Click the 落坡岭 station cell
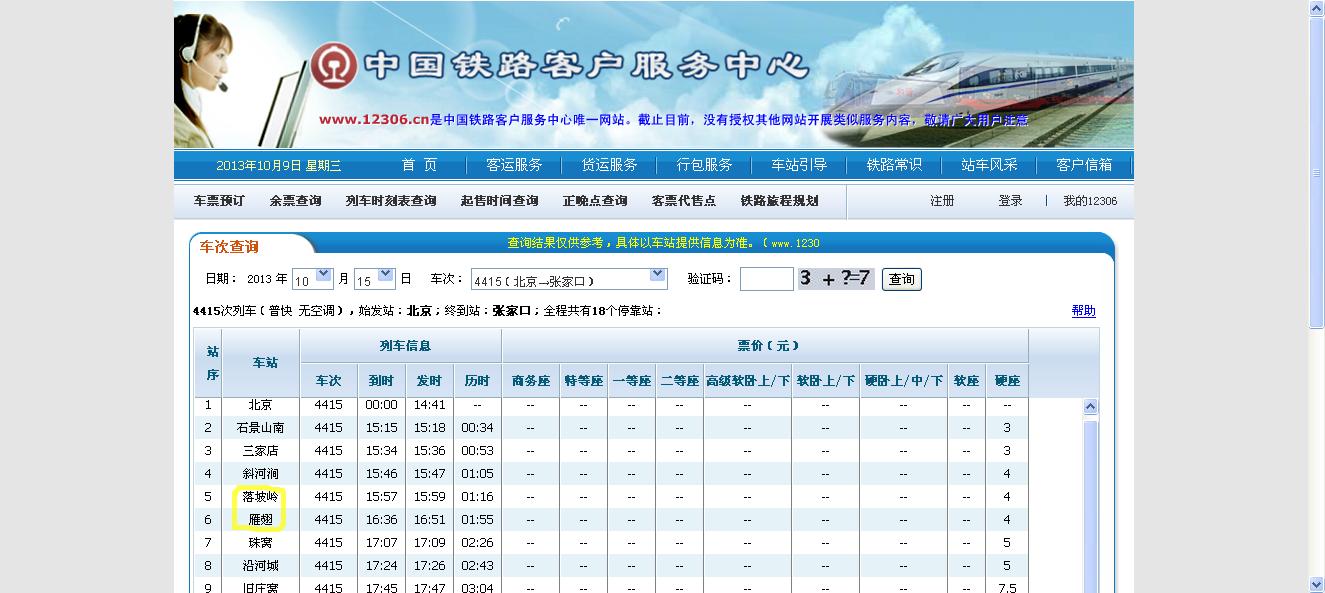1325x593 pixels. tap(260, 497)
